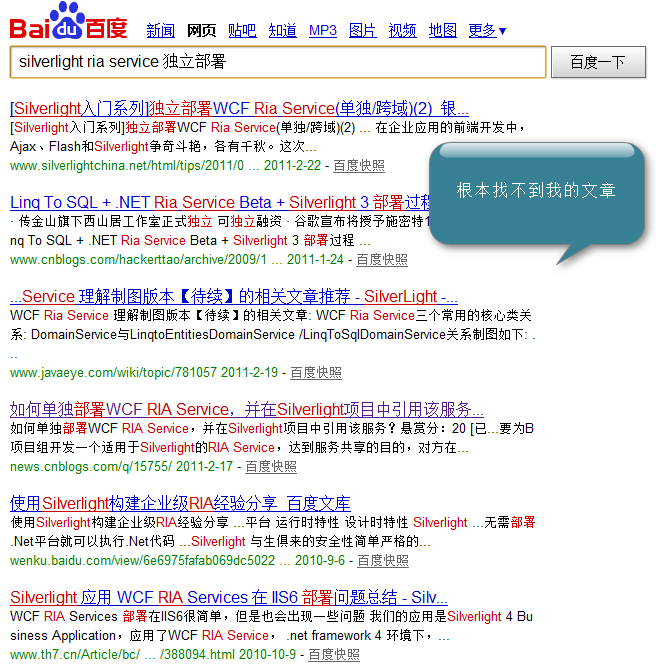The width and height of the screenshot is (656, 671).
Task: Click URL text www.th7.cn/Article/bc/
Action: point(75,655)
